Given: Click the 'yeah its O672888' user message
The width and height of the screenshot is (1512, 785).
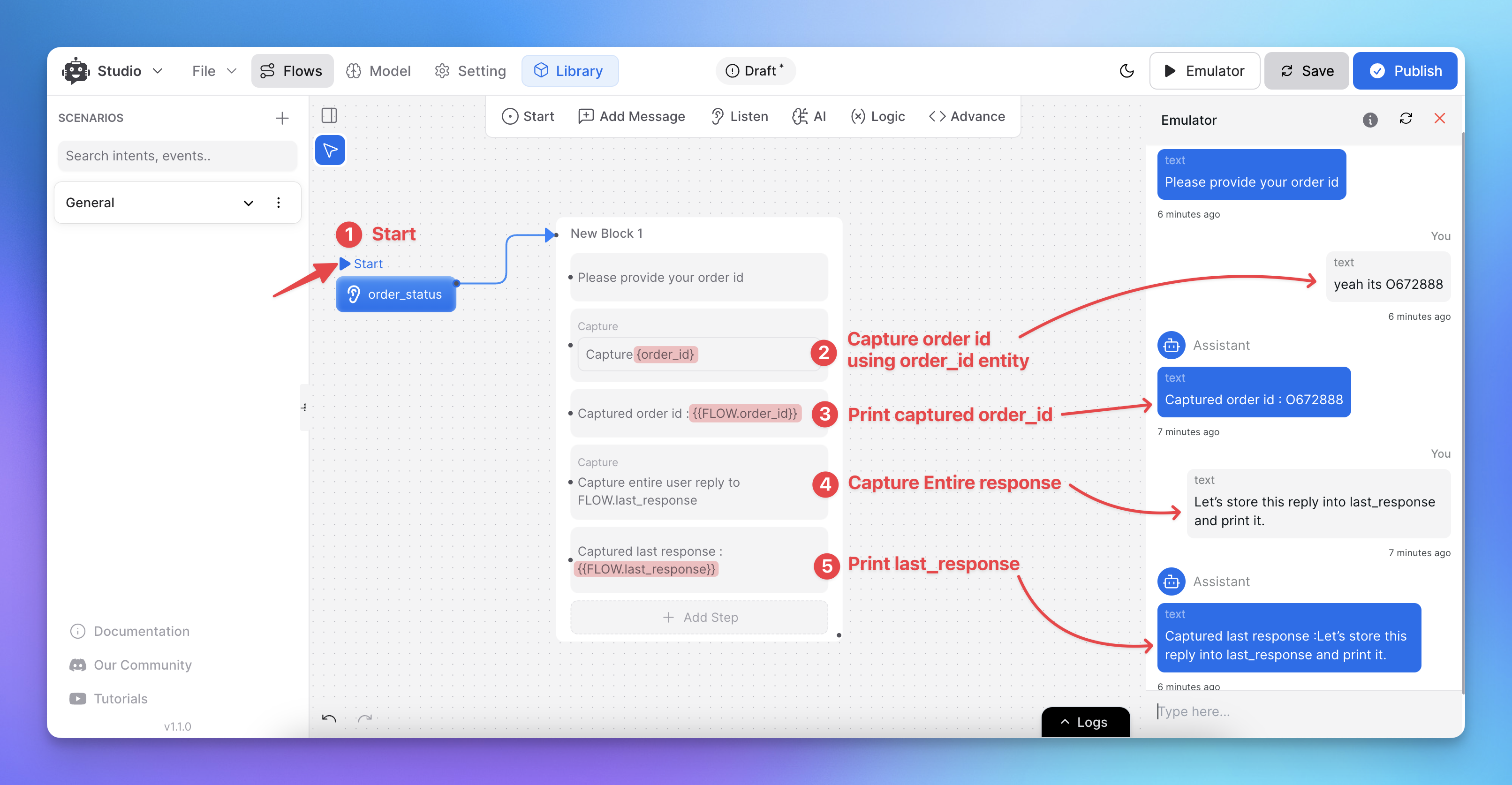Looking at the screenshot, I should coord(1388,276).
